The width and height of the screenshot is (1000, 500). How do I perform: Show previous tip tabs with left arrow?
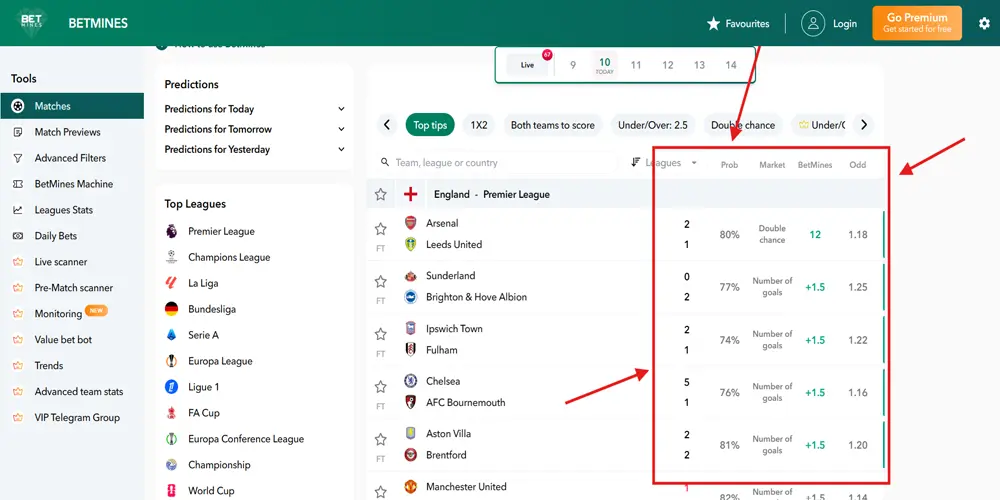[x=387, y=125]
